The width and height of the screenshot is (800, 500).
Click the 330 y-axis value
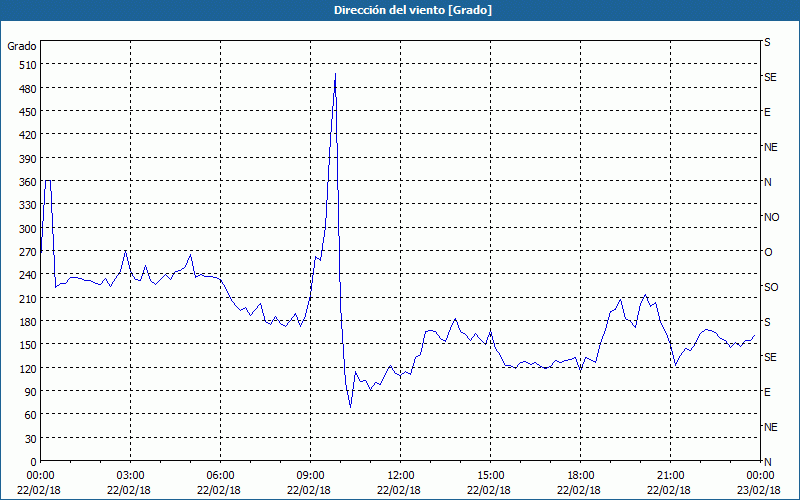point(27,205)
